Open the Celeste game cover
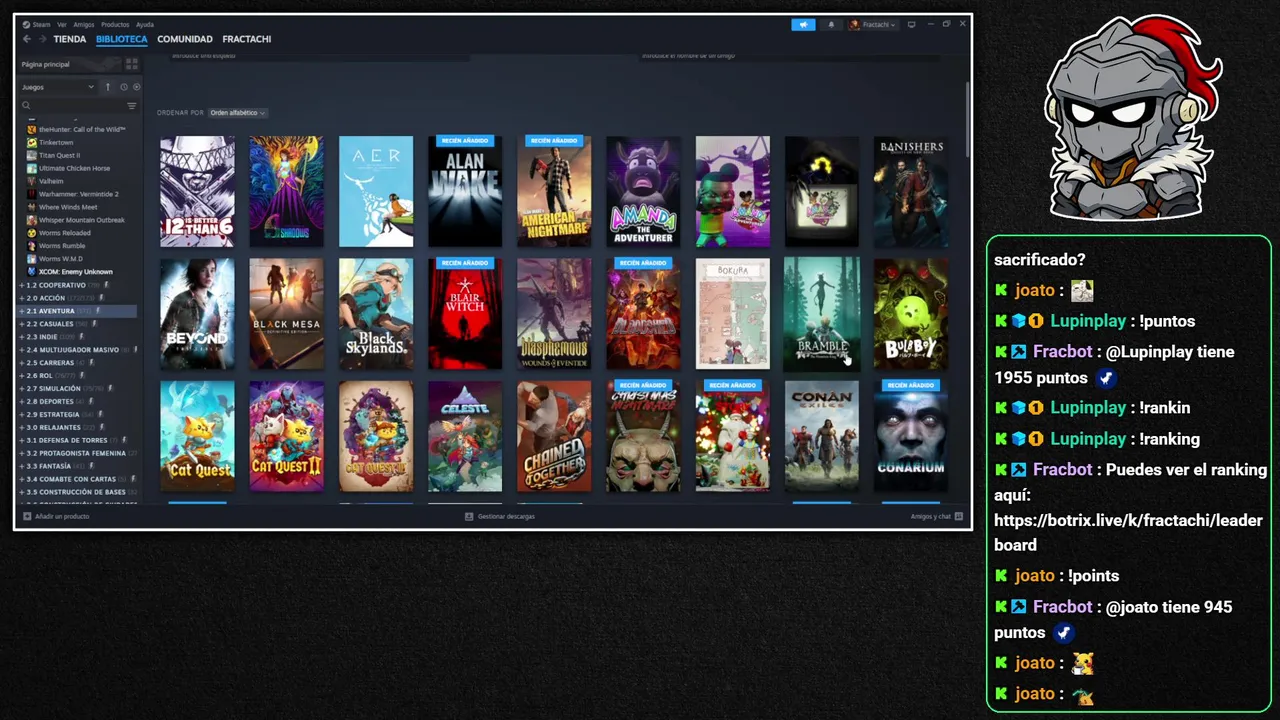The image size is (1280, 720). click(x=465, y=436)
